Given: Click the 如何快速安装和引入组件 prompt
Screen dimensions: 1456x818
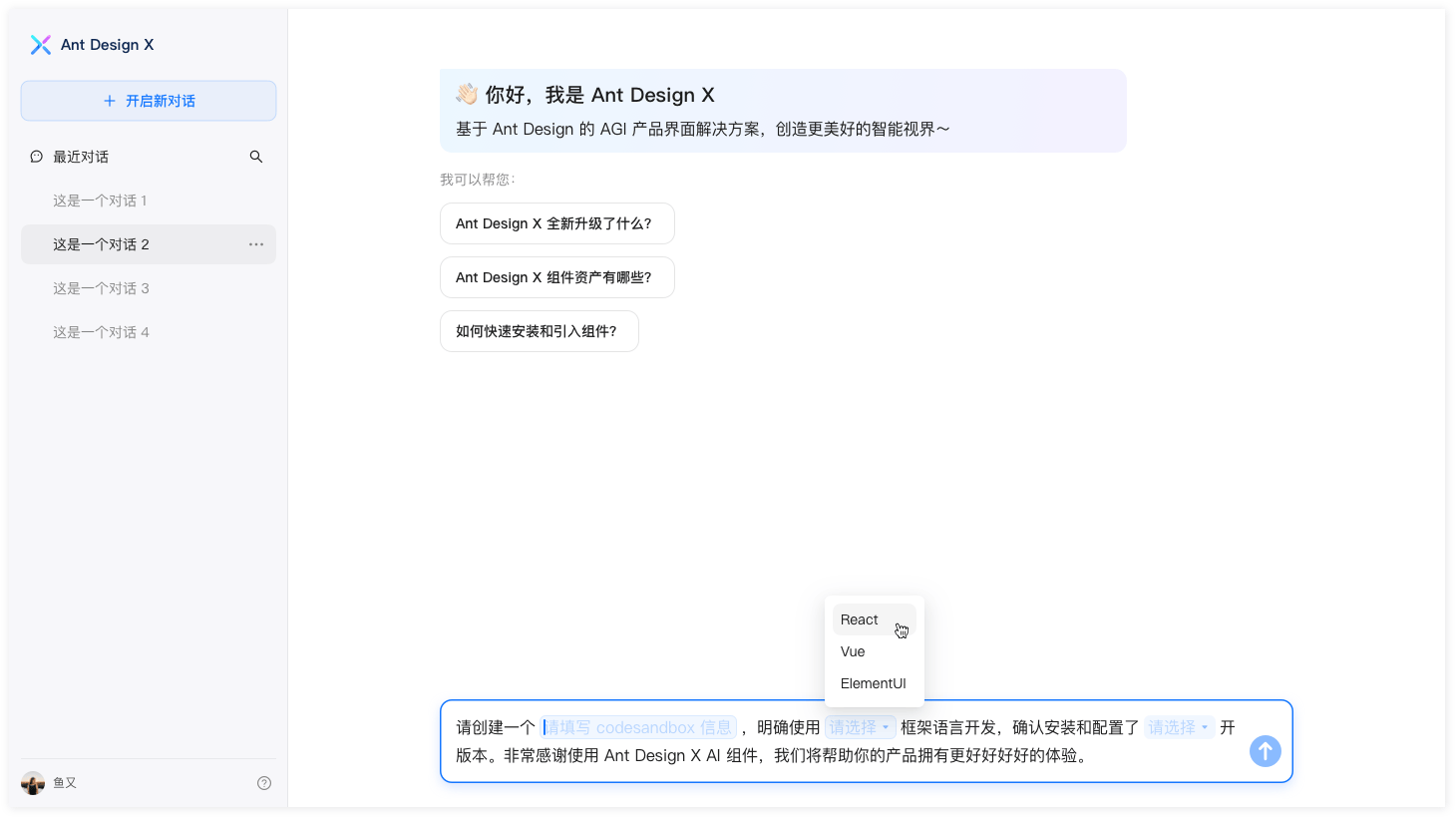Looking at the screenshot, I should click(540, 331).
